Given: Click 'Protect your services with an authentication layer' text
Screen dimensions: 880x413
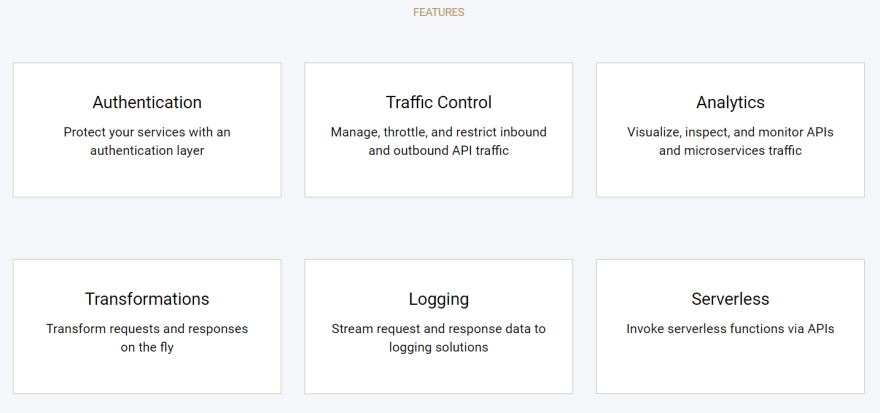Looking at the screenshot, I should [x=147, y=141].
